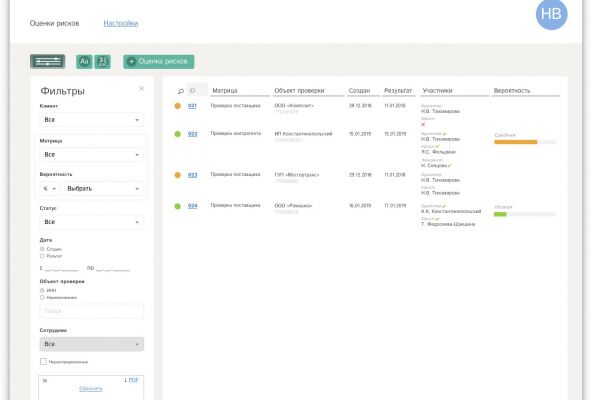Sort by the Вероятность column header

[x=512, y=91]
